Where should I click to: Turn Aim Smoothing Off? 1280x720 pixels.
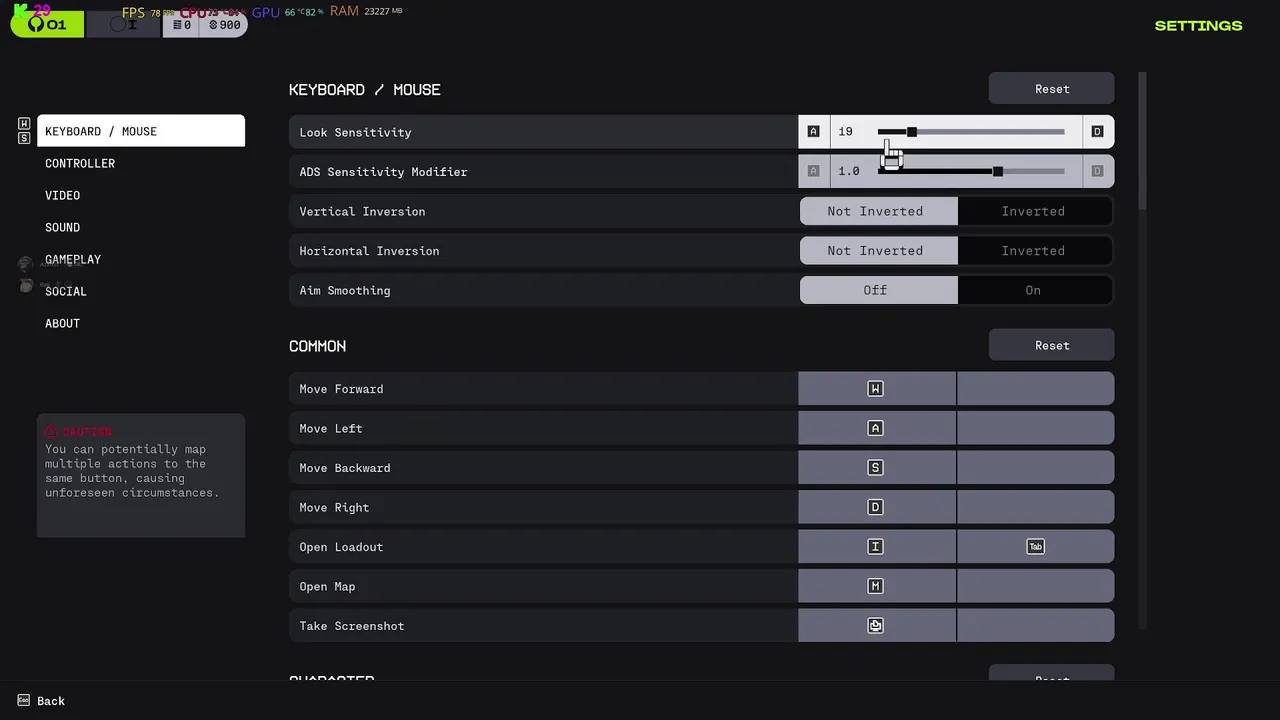click(878, 290)
